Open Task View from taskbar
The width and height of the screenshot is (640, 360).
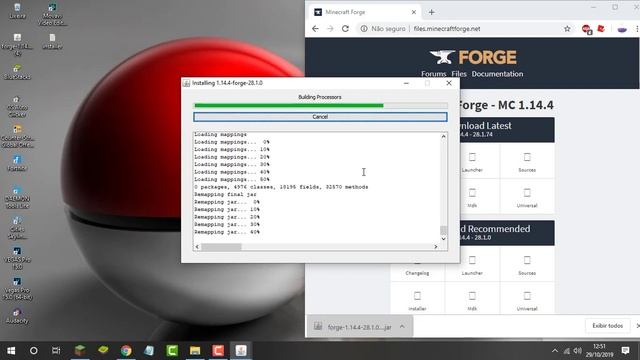pos(56,351)
